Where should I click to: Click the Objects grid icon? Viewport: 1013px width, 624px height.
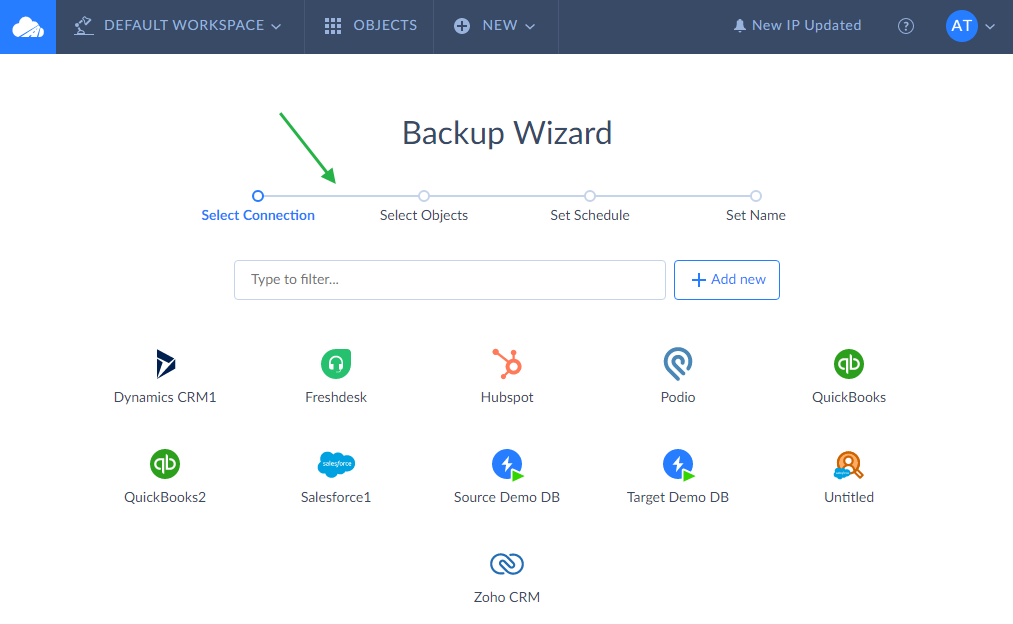tap(333, 26)
